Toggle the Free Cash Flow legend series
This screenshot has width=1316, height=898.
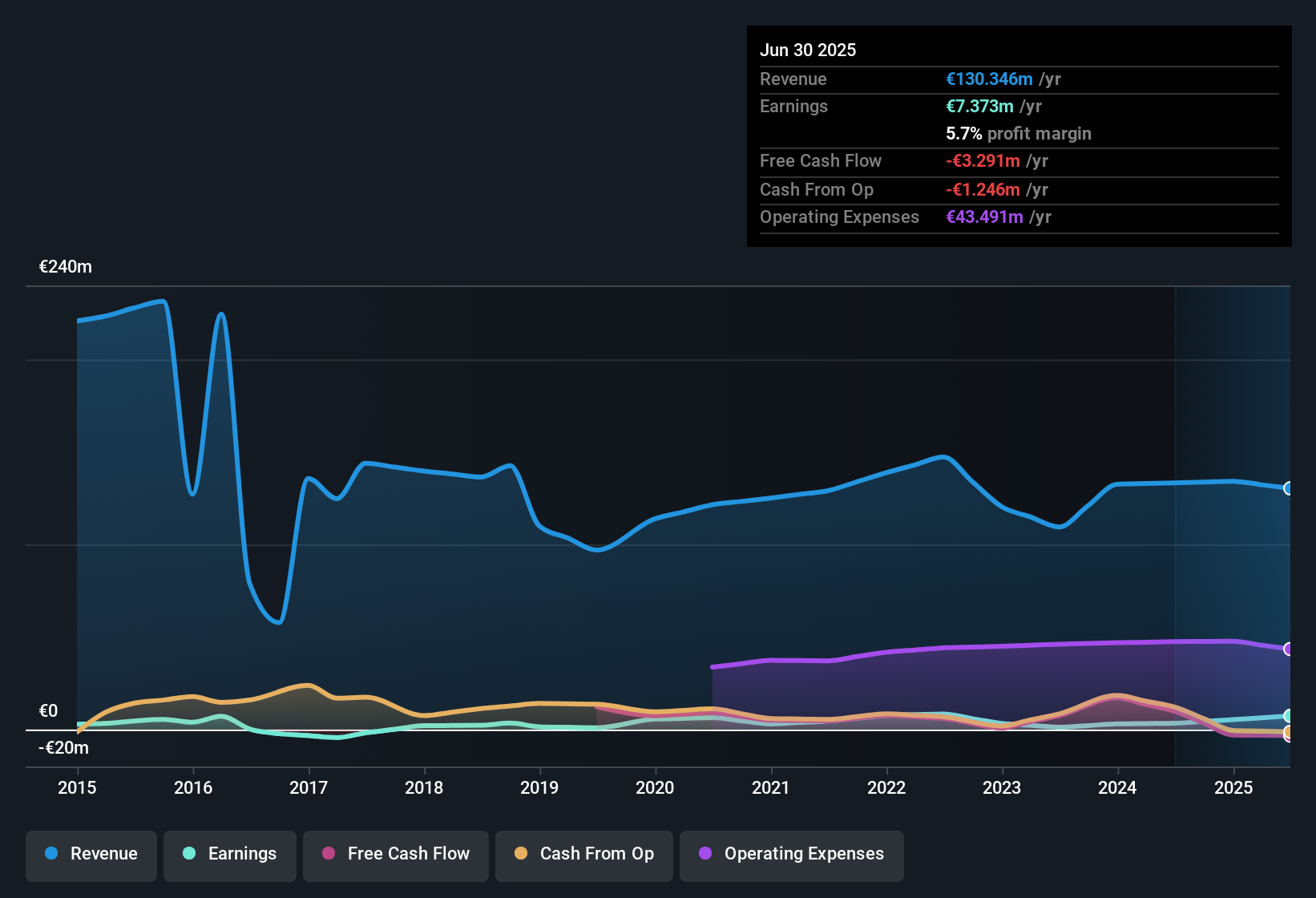[396, 854]
